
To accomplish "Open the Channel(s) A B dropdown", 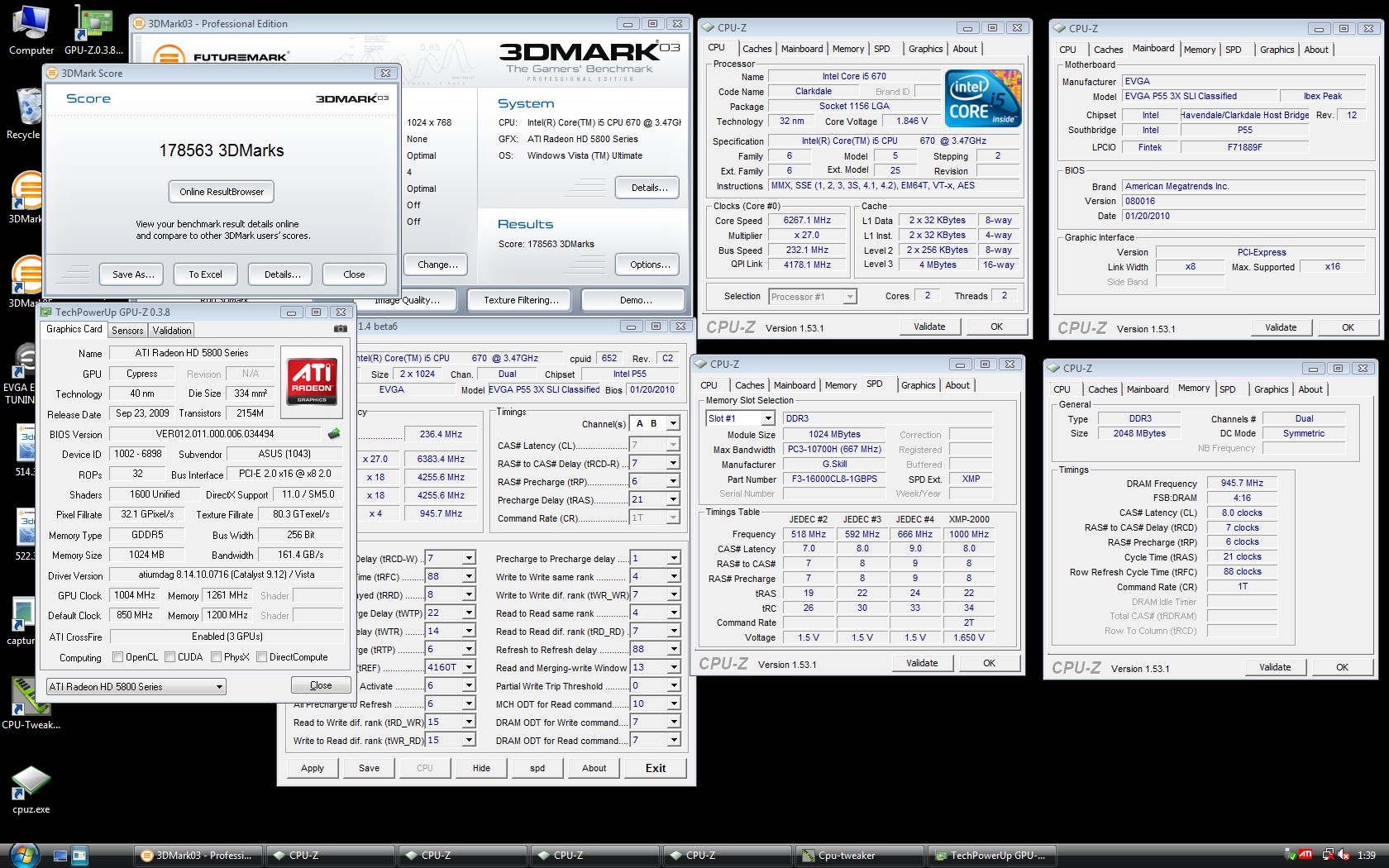I will (655, 423).
